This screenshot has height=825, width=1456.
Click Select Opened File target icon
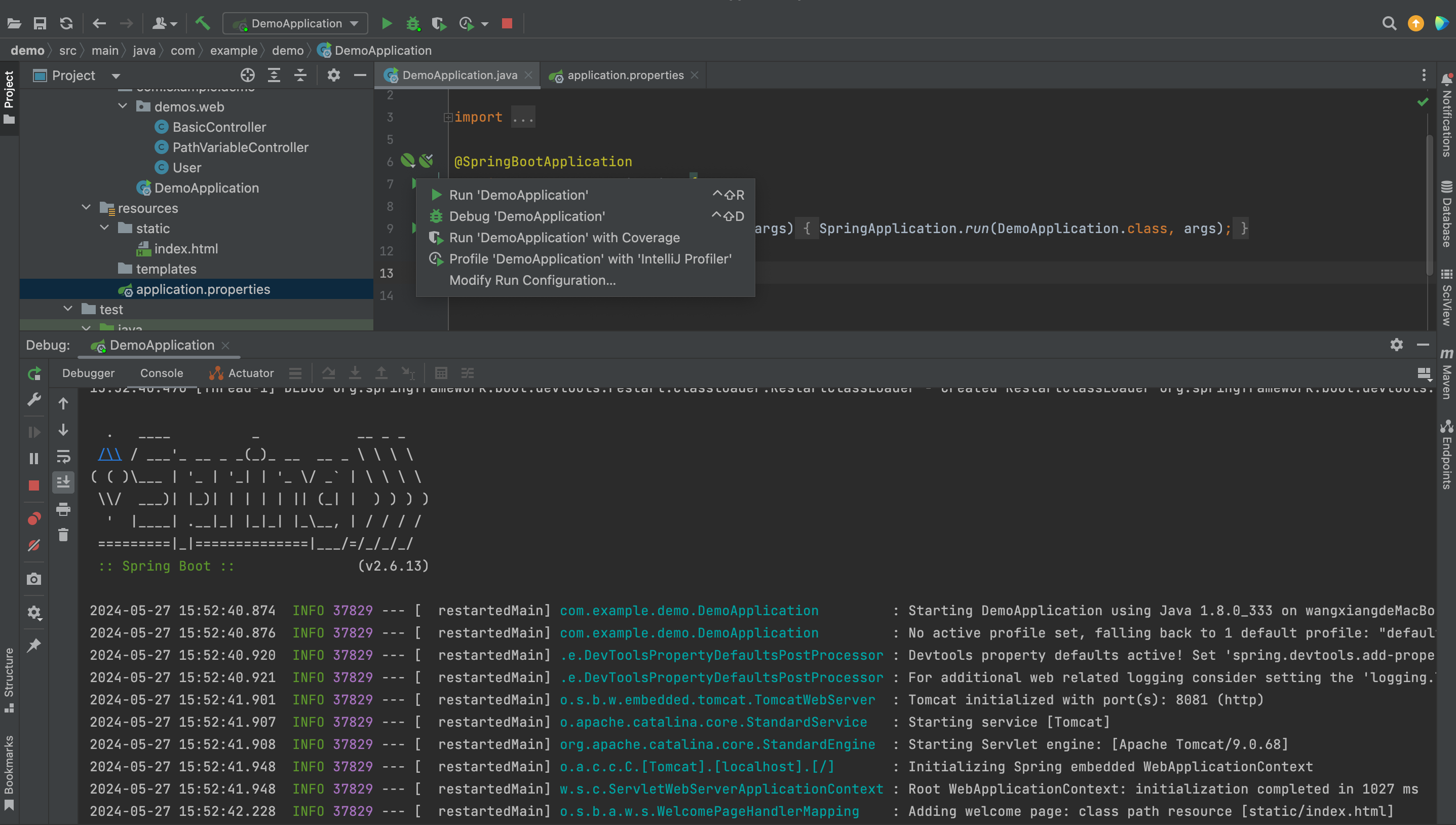(248, 76)
